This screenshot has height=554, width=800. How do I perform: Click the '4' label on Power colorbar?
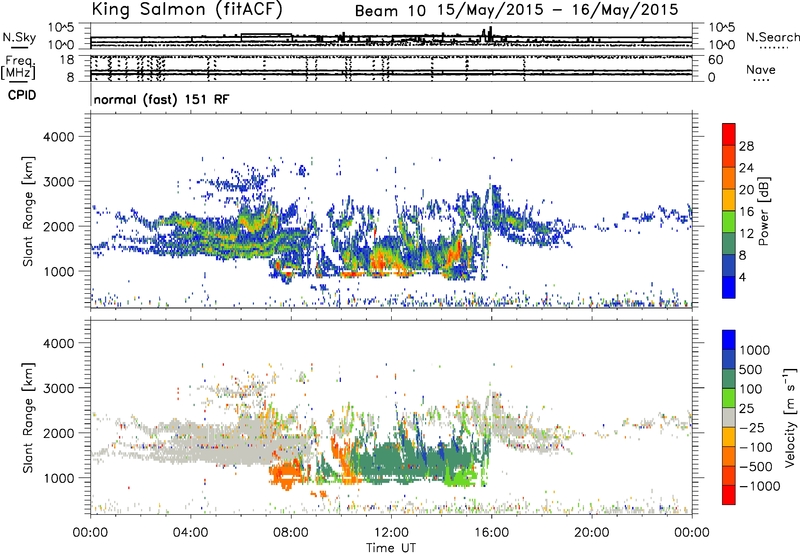742,277
